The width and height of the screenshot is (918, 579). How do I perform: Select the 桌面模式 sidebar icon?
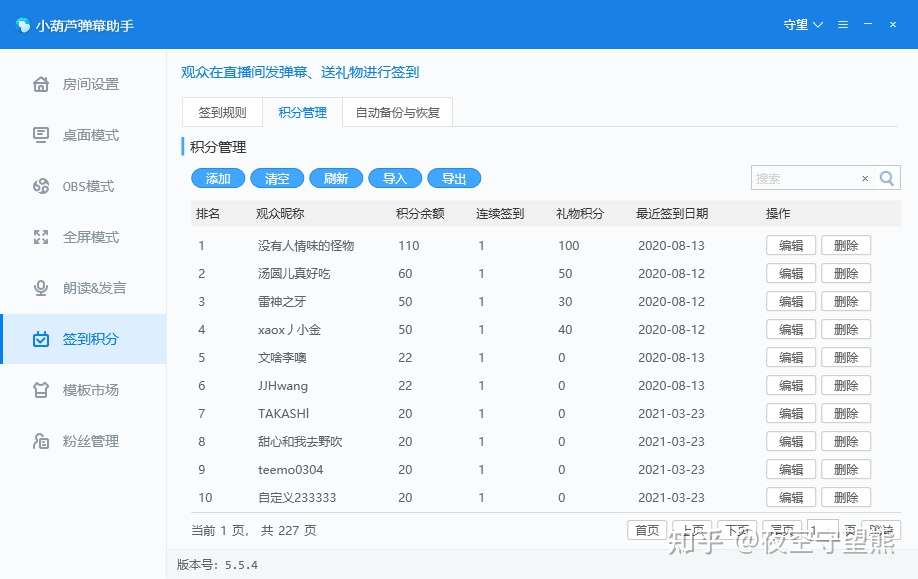click(40, 135)
